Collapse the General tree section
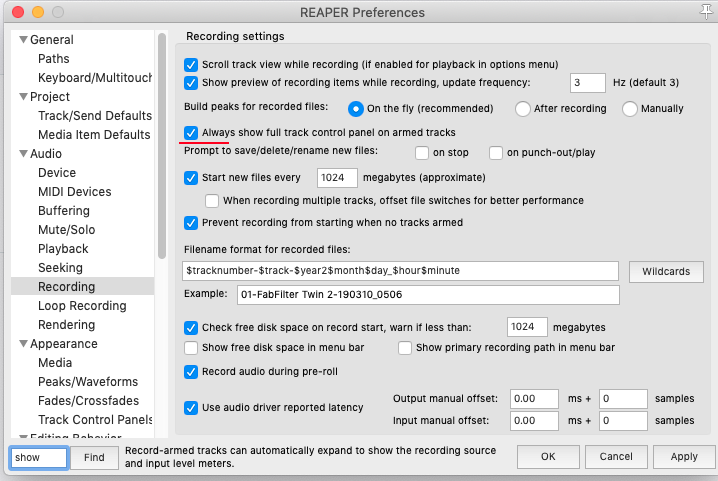 pos(23,40)
